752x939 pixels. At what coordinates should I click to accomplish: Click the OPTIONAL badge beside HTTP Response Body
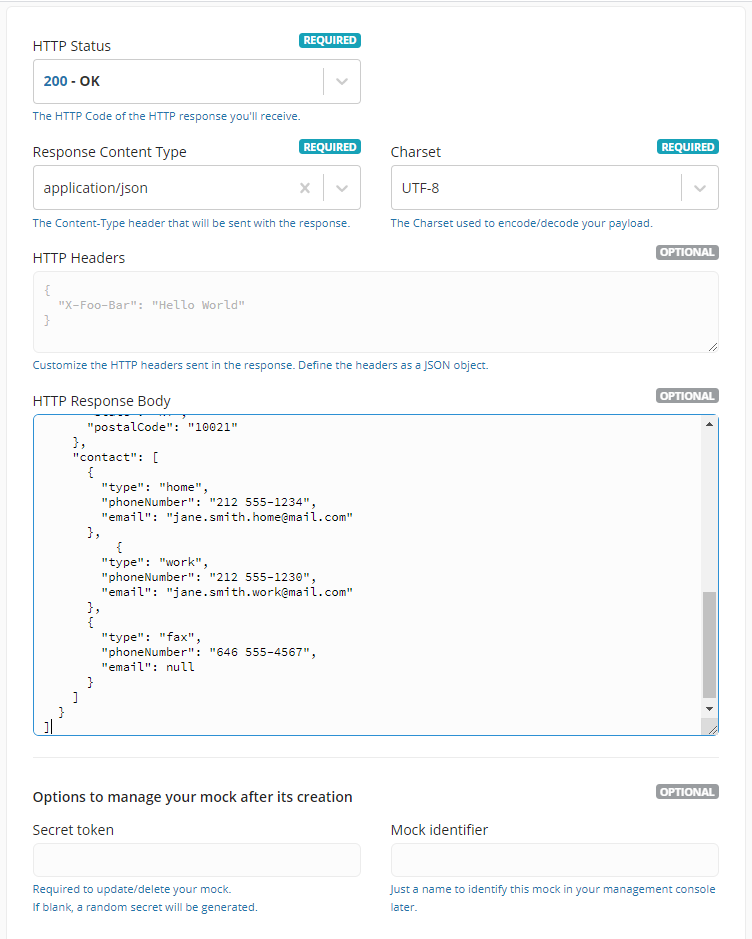687,395
